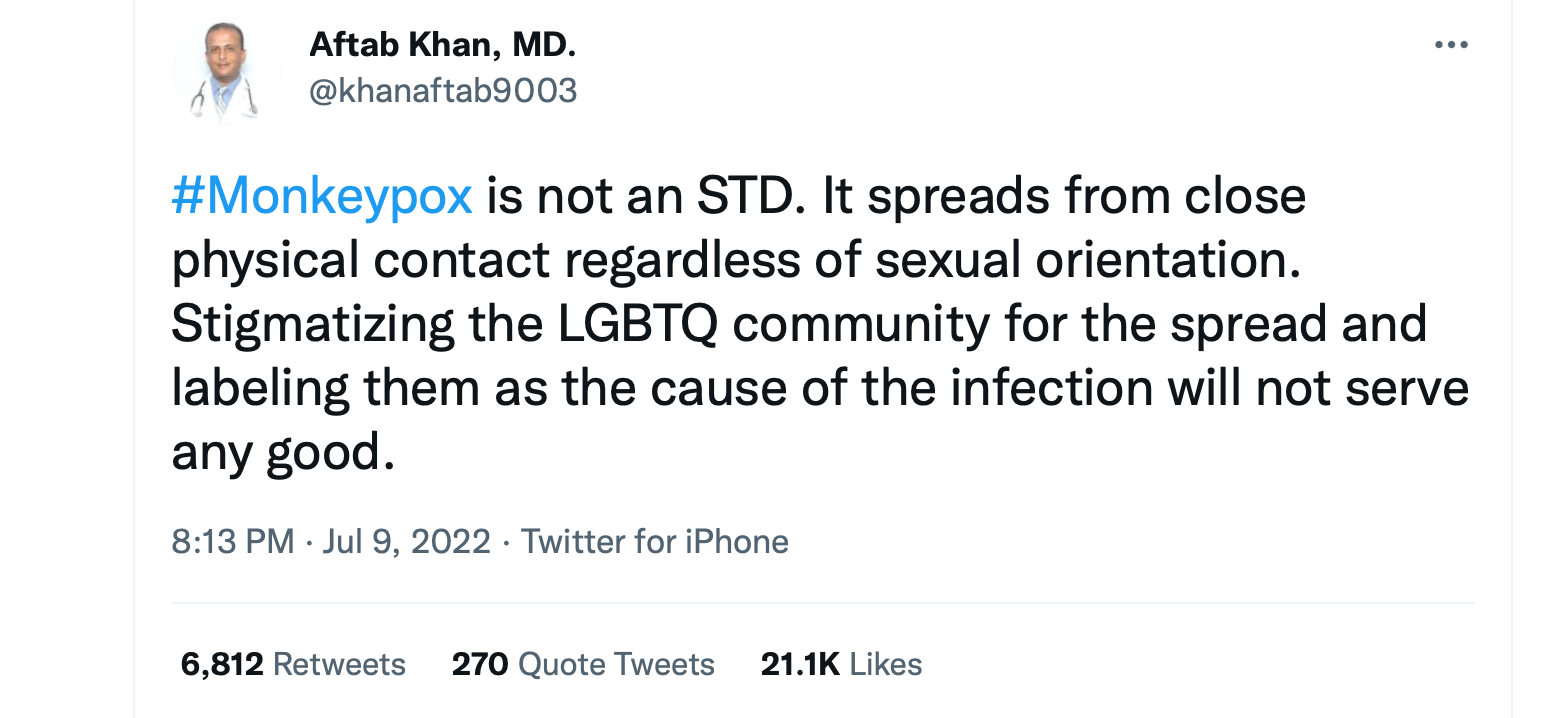Image resolution: width=1568 pixels, height=718 pixels.
Task: Open the #Monkeypox hashtag
Action: click(x=322, y=197)
